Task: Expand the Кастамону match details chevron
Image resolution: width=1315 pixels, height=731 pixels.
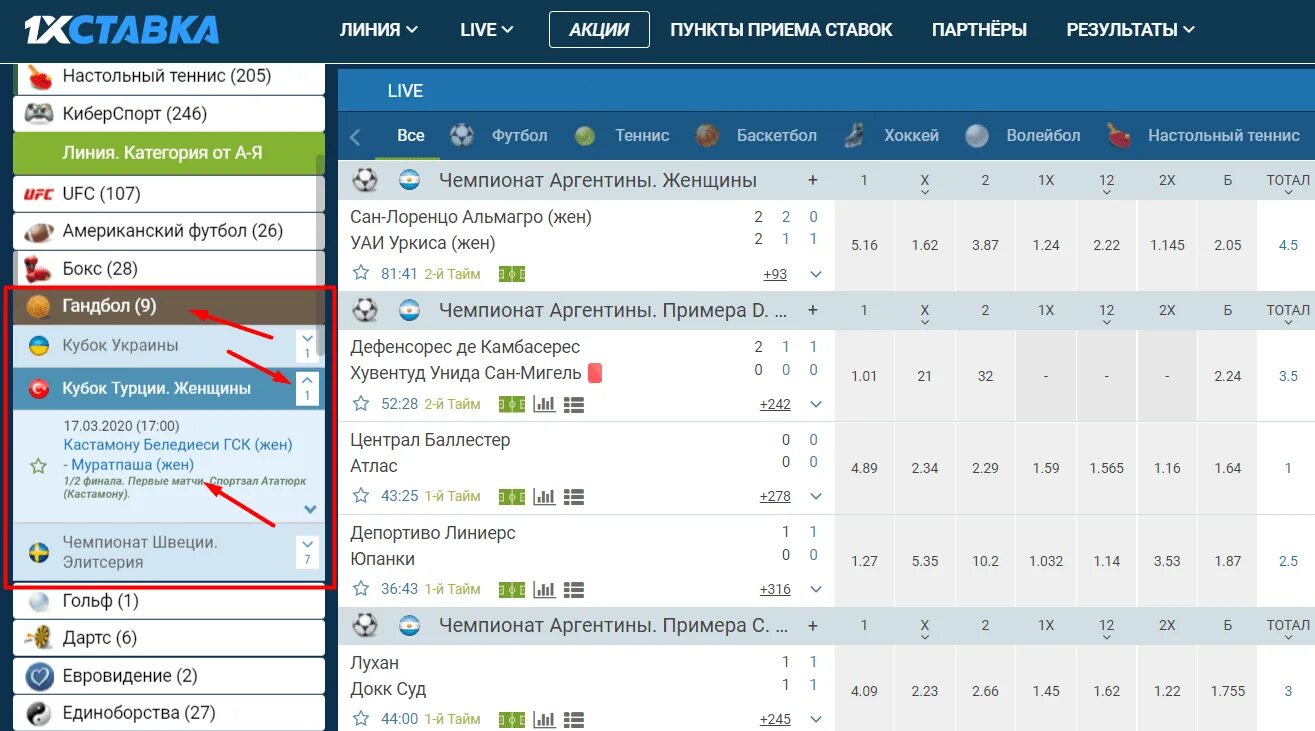Action: pos(310,509)
